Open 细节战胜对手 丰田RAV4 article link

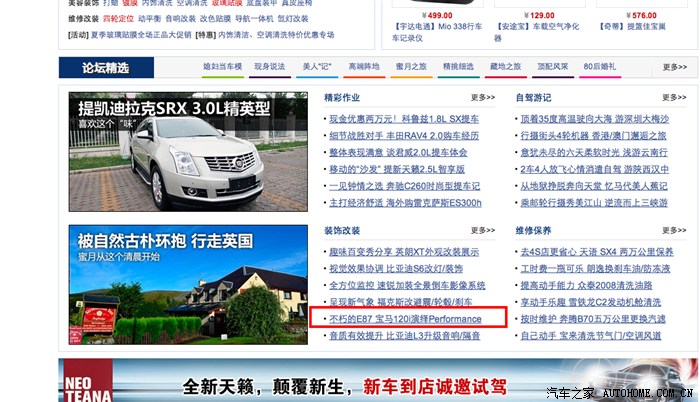[x=403, y=135]
